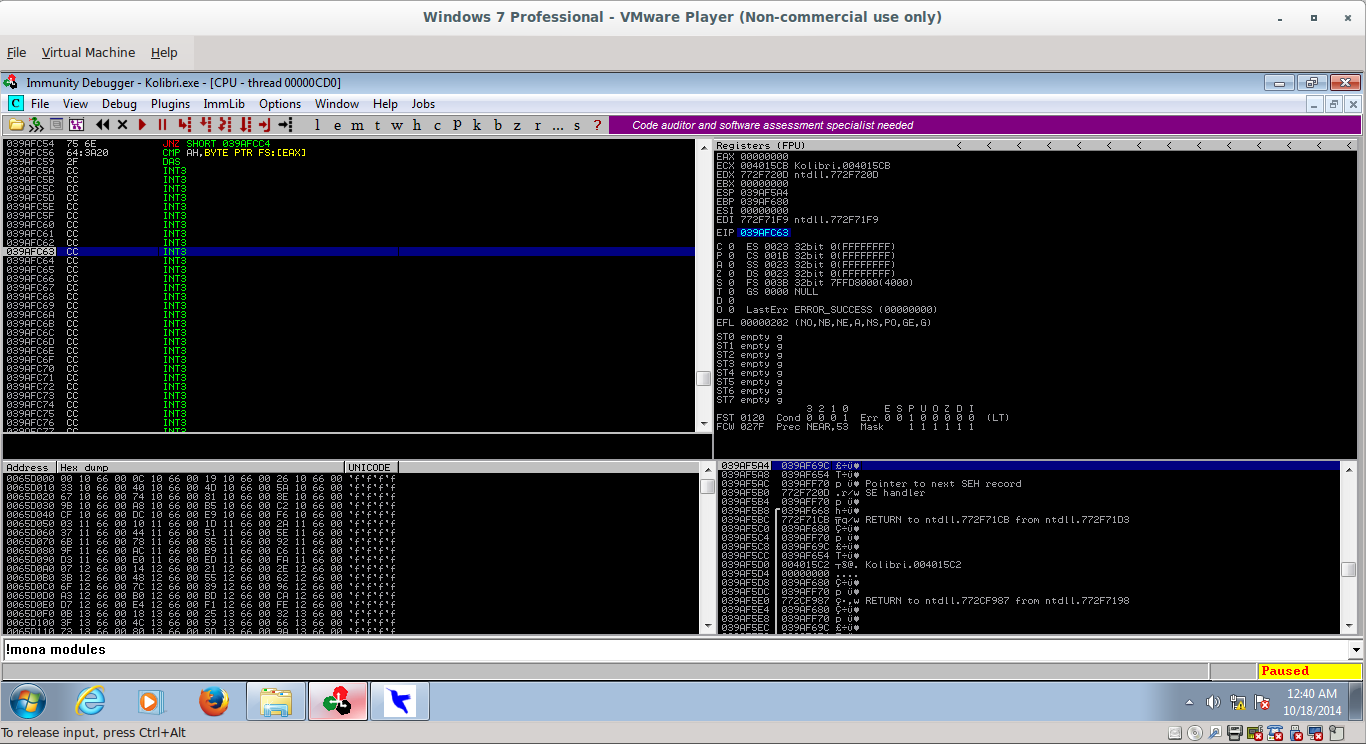The width and height of the screenshot is (1366, 744).
Task: Open Windows Explorer from the taskbar
Action: click(275, 702)
